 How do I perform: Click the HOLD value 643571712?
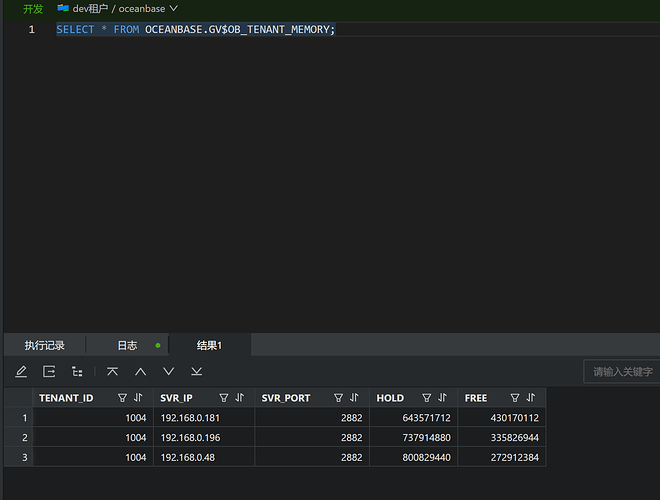[426, 418]
